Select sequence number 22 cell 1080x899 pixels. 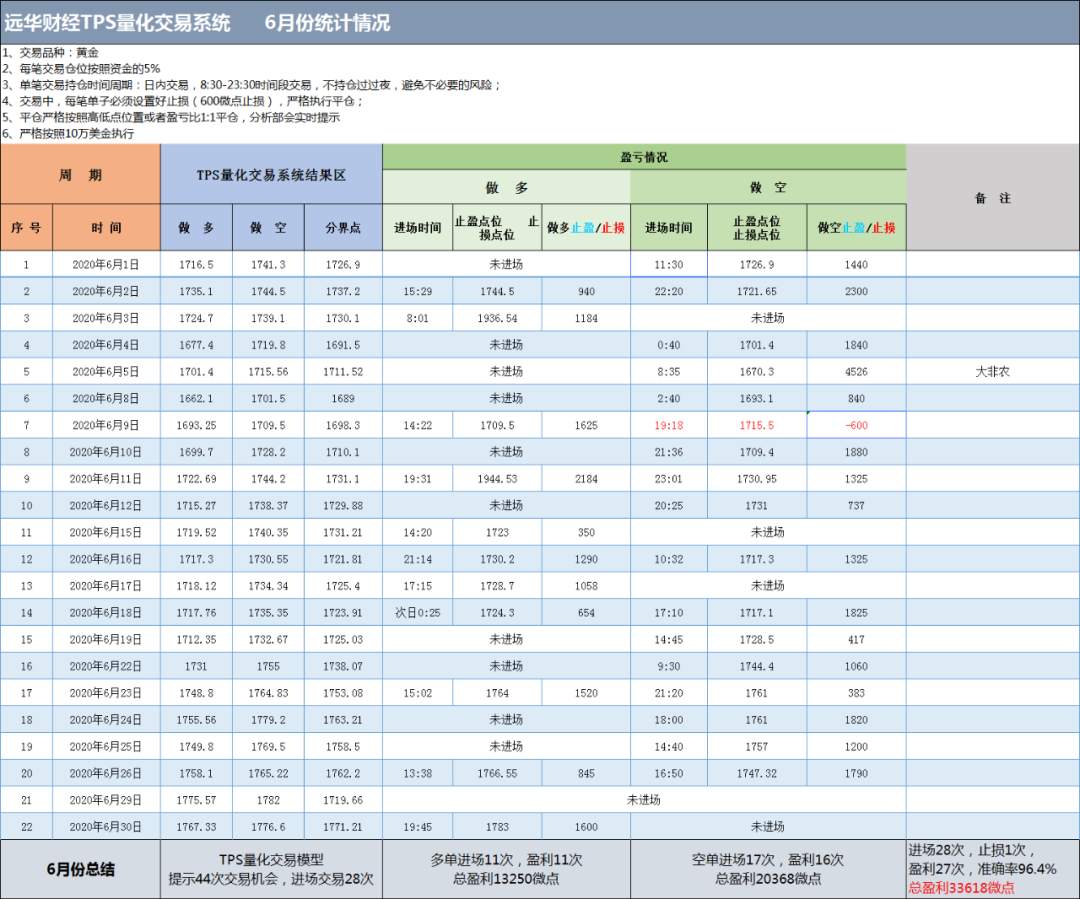click(x=26, y=827)
